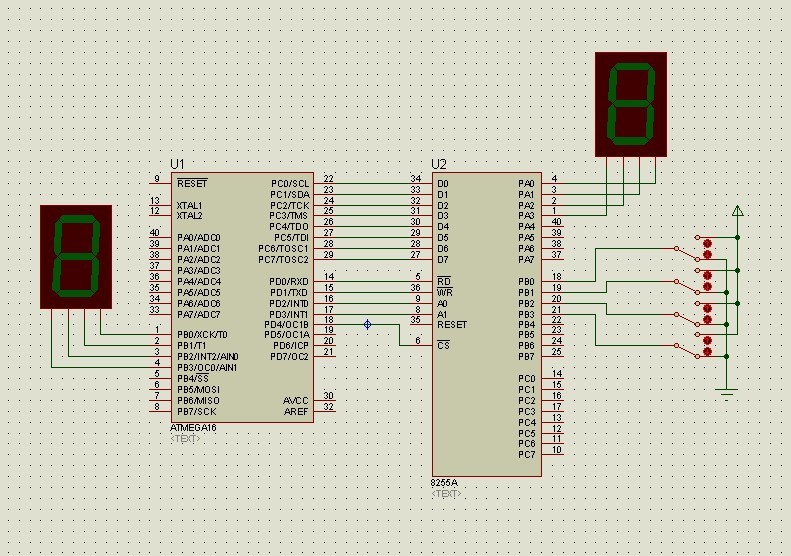Toggle the second switch's lower red actuator
The height and width of the screenshot is (556, 791).
tap(707, 287)
